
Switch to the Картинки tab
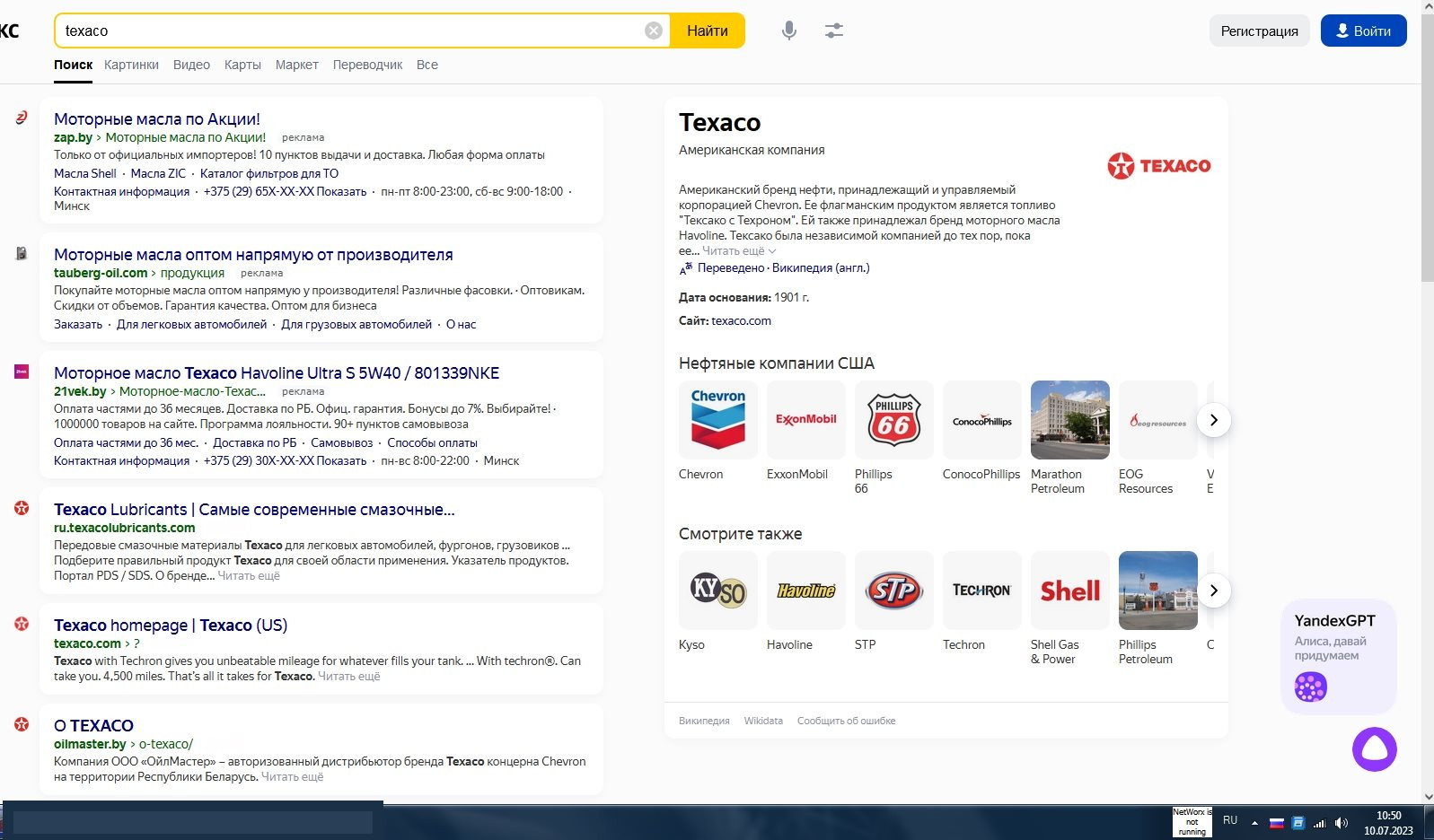tap(131, 65)
